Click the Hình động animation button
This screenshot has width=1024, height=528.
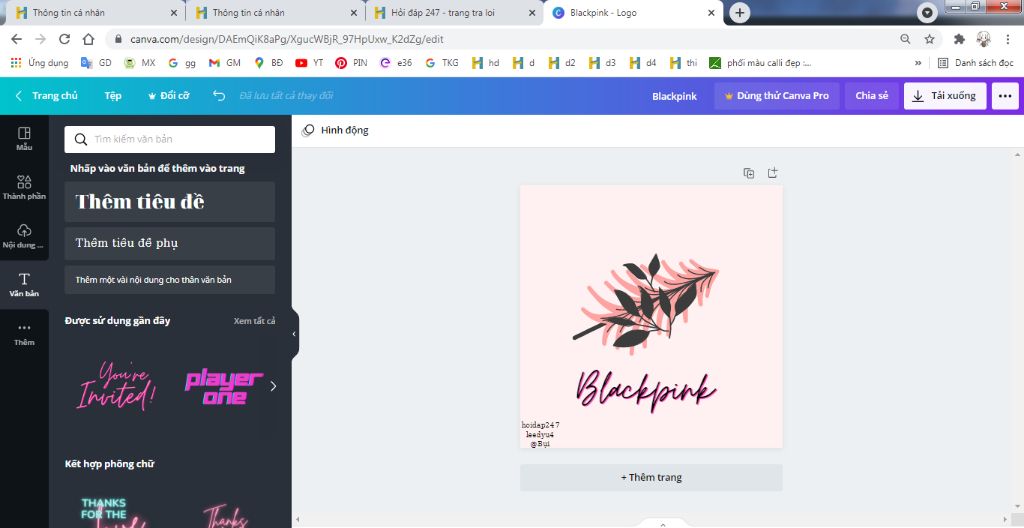coord(335,130)
